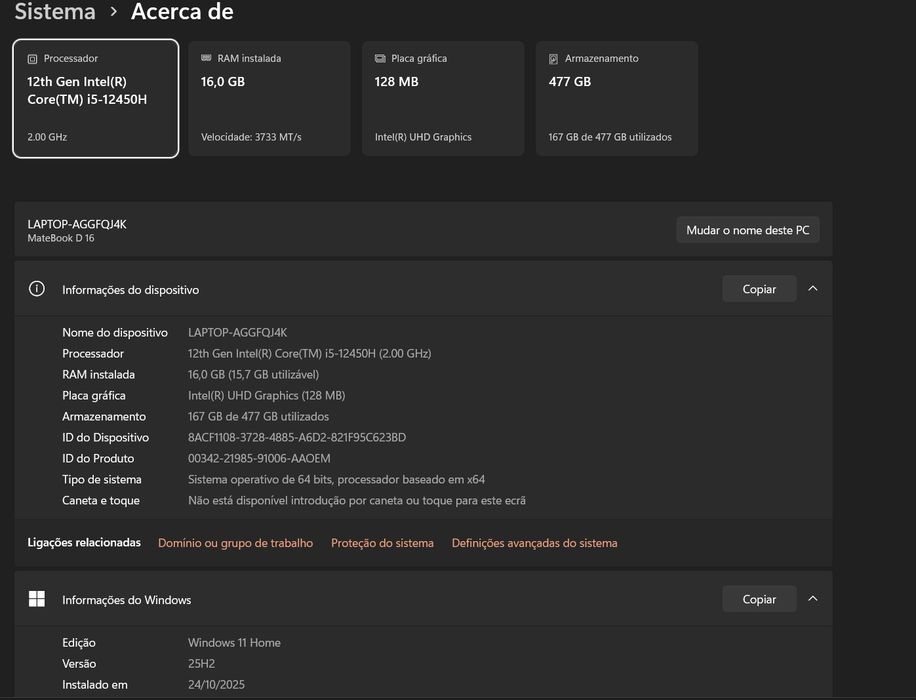Viewport: 916px width, 700px height.
Task: Click the graphics card icon
Action: pyautogui.click(x=380, y=58)
